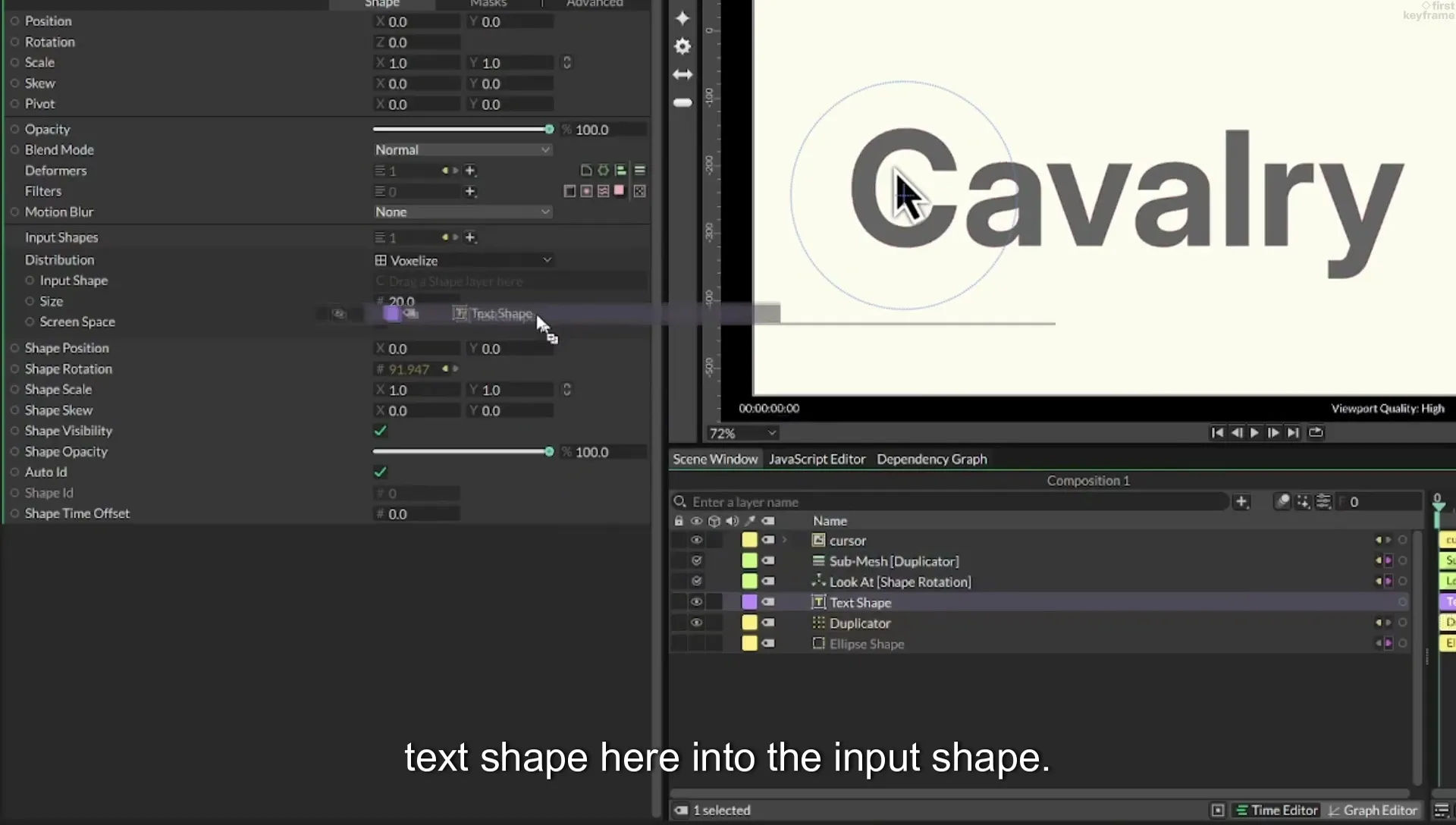Click the sparkle tool icon above the viewport gear
This screenshot has width=1456, height=825.
coord(682,18)
